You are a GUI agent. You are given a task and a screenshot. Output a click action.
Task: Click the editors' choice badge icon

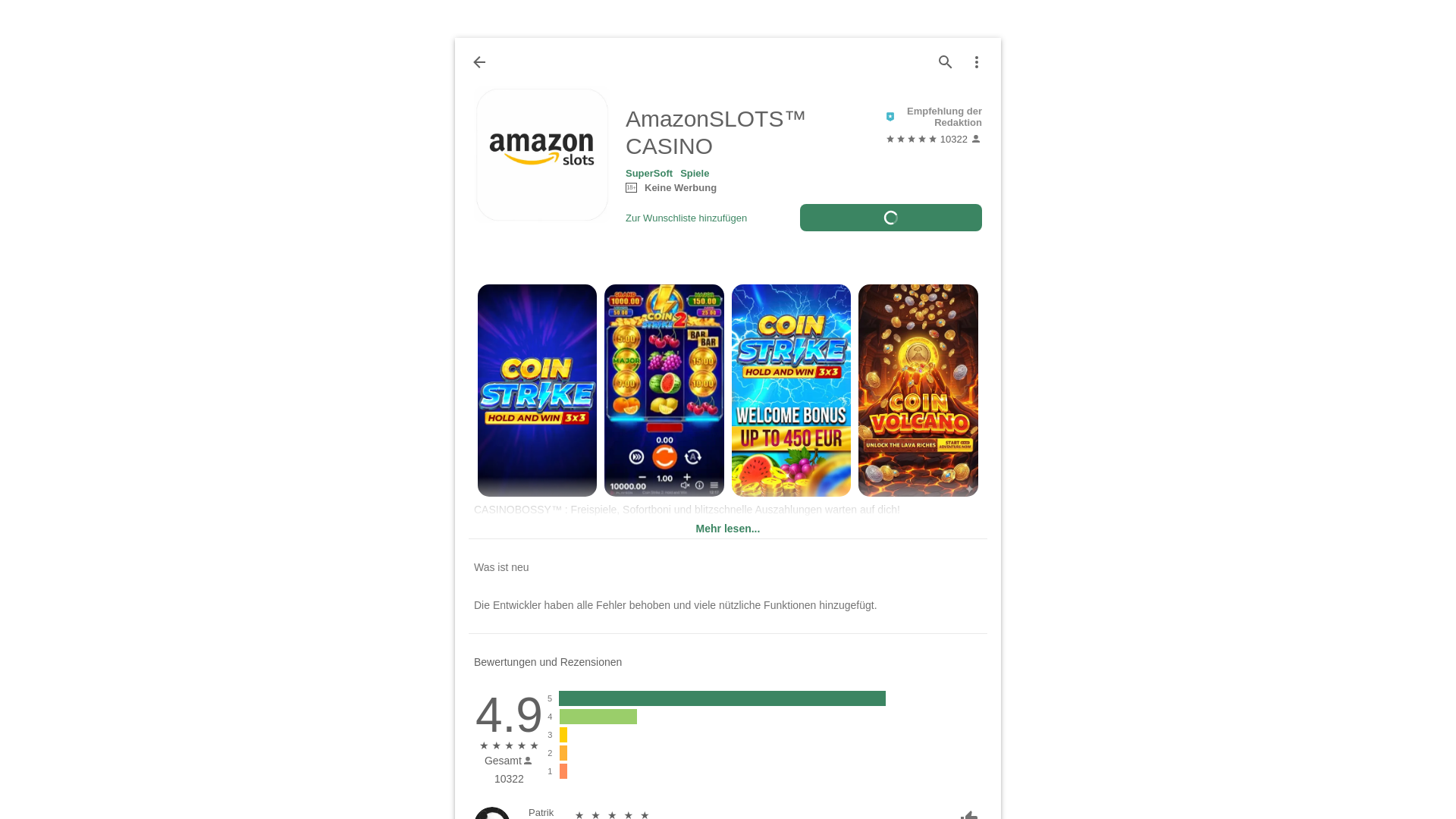890,117
